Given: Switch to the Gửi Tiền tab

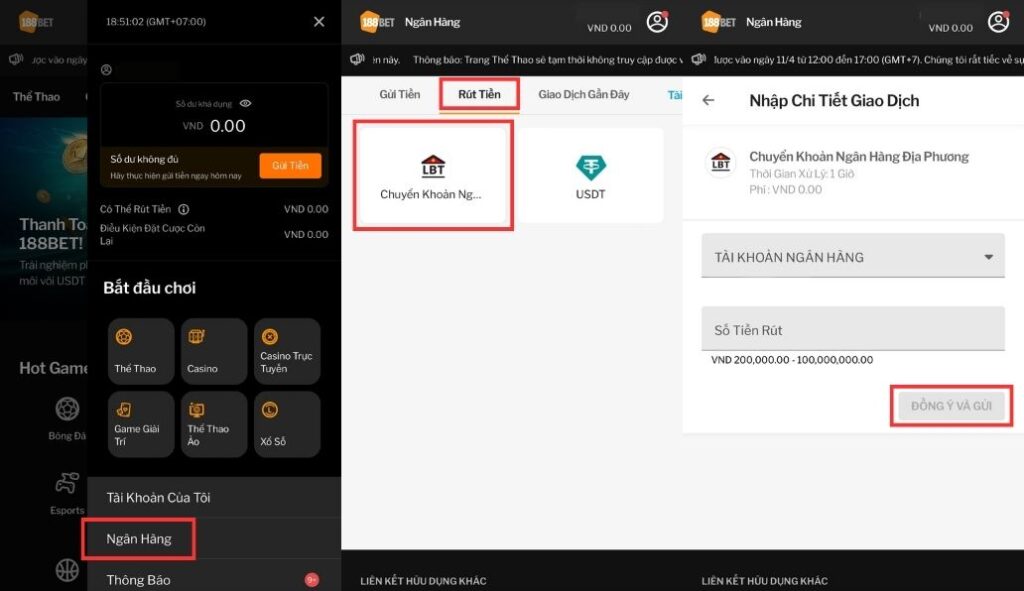Looking at the screenshot, I should click(x=400, y=95).
